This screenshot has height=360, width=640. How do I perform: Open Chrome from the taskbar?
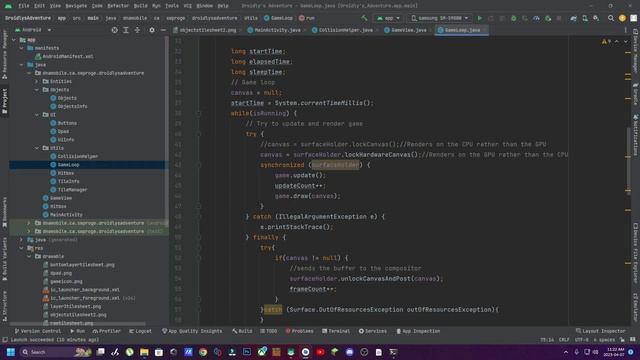(203, 352)
